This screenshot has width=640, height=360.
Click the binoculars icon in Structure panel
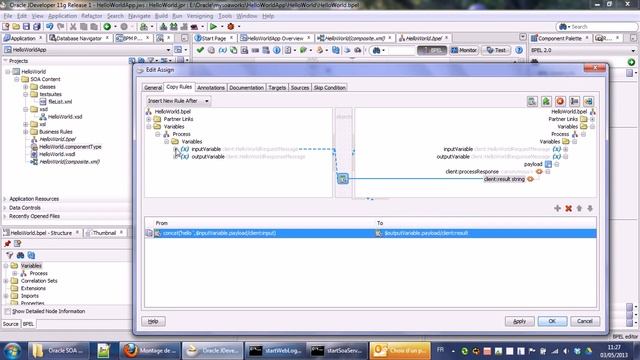(x=20, y=256)
